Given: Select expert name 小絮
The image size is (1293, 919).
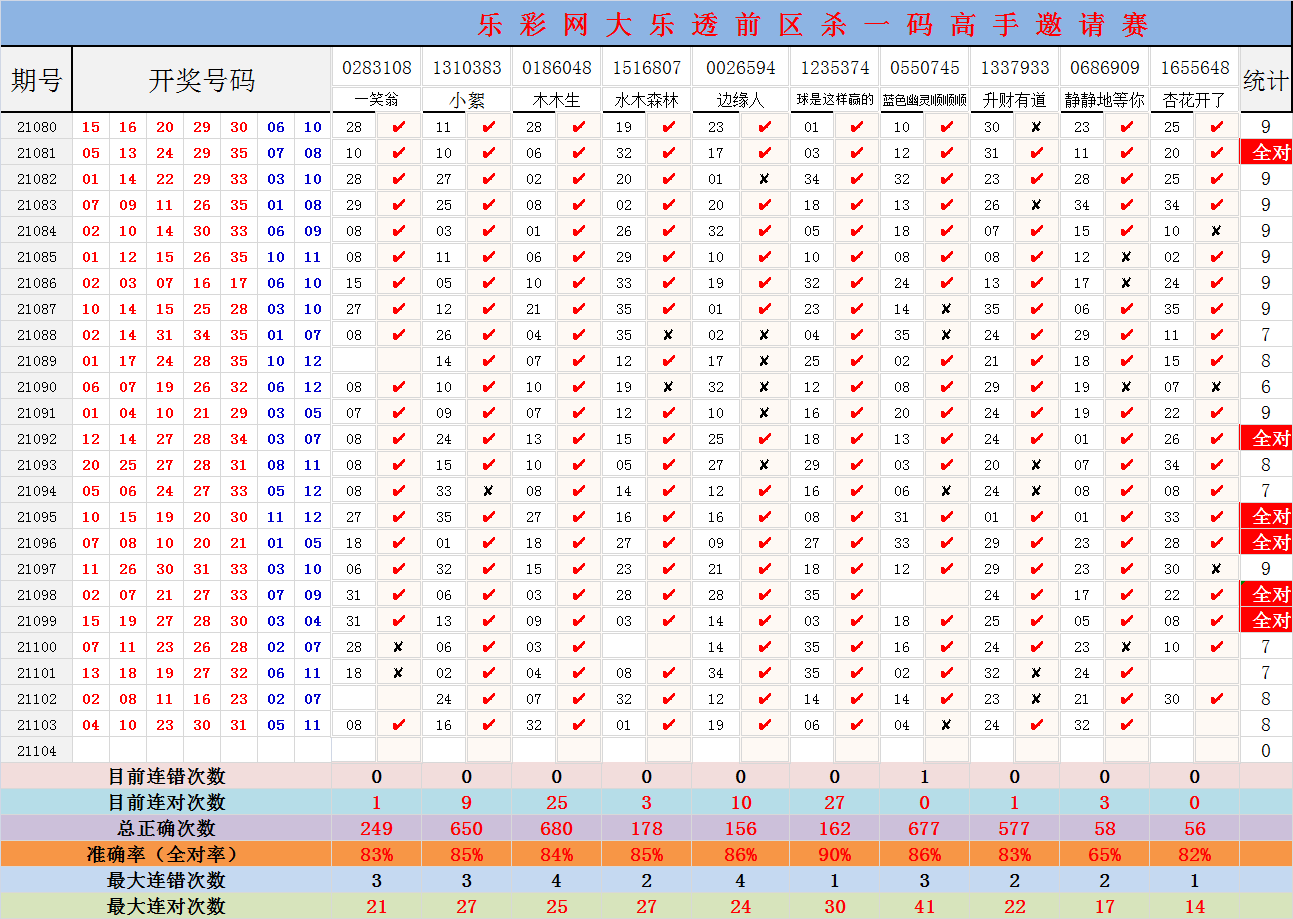Looking at the screenshot, I should pyautogui.click(x=466, y=100).
